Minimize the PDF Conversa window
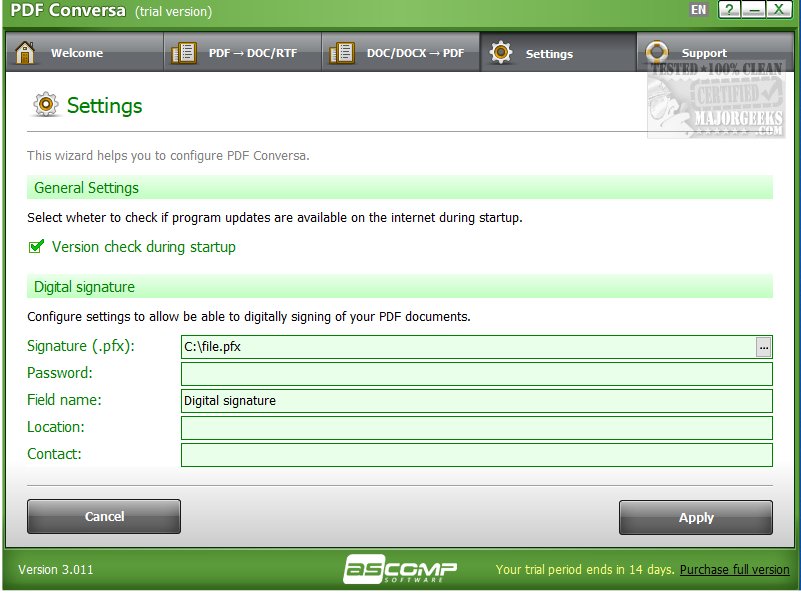 (x=753, y=10)
